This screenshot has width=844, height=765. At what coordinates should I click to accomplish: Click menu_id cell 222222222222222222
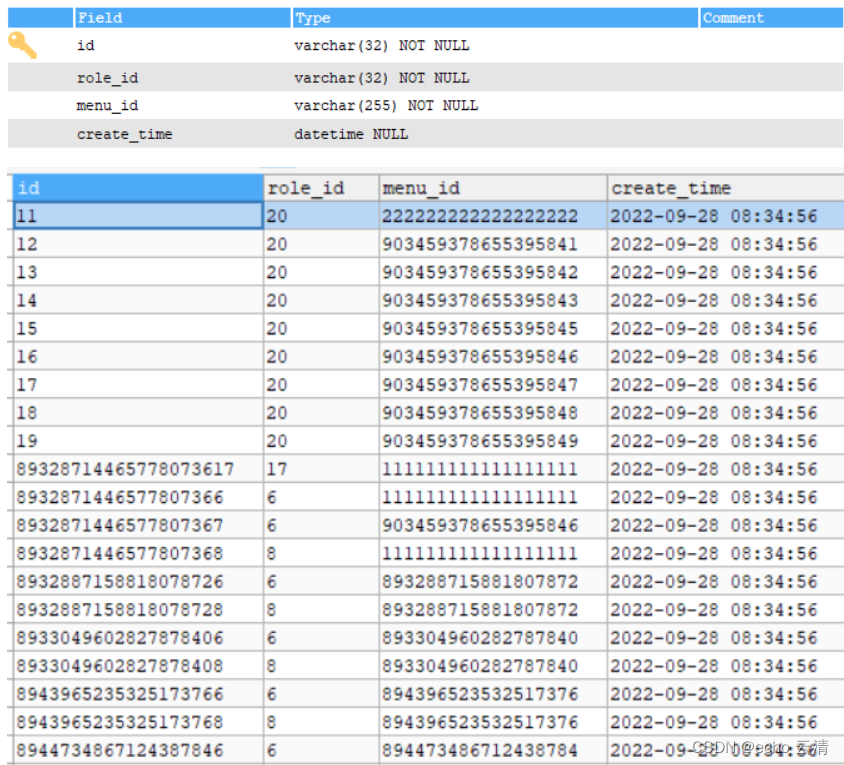click(493, 216)
